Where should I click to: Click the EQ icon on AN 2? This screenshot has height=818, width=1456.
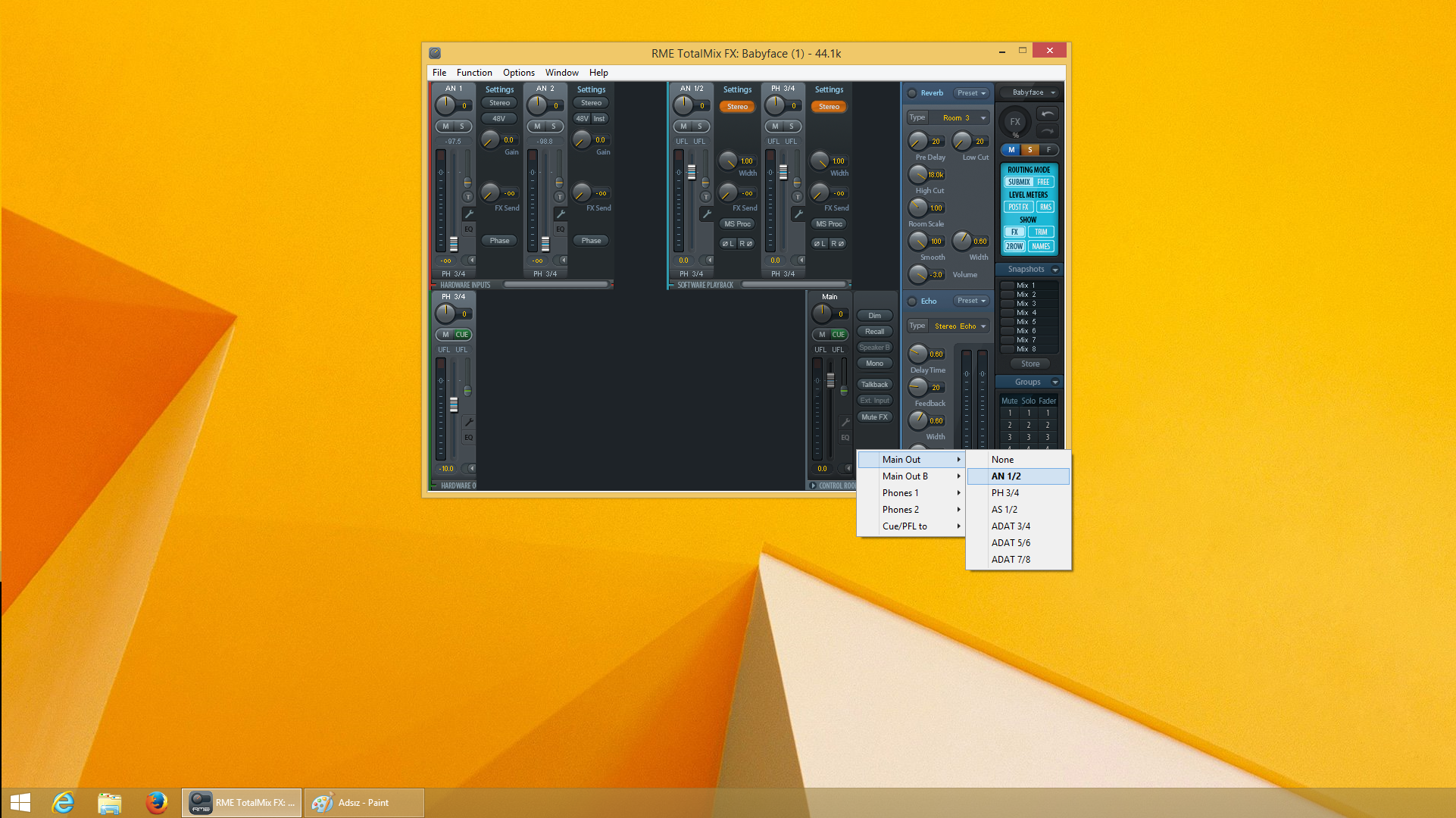coord(560,229)
